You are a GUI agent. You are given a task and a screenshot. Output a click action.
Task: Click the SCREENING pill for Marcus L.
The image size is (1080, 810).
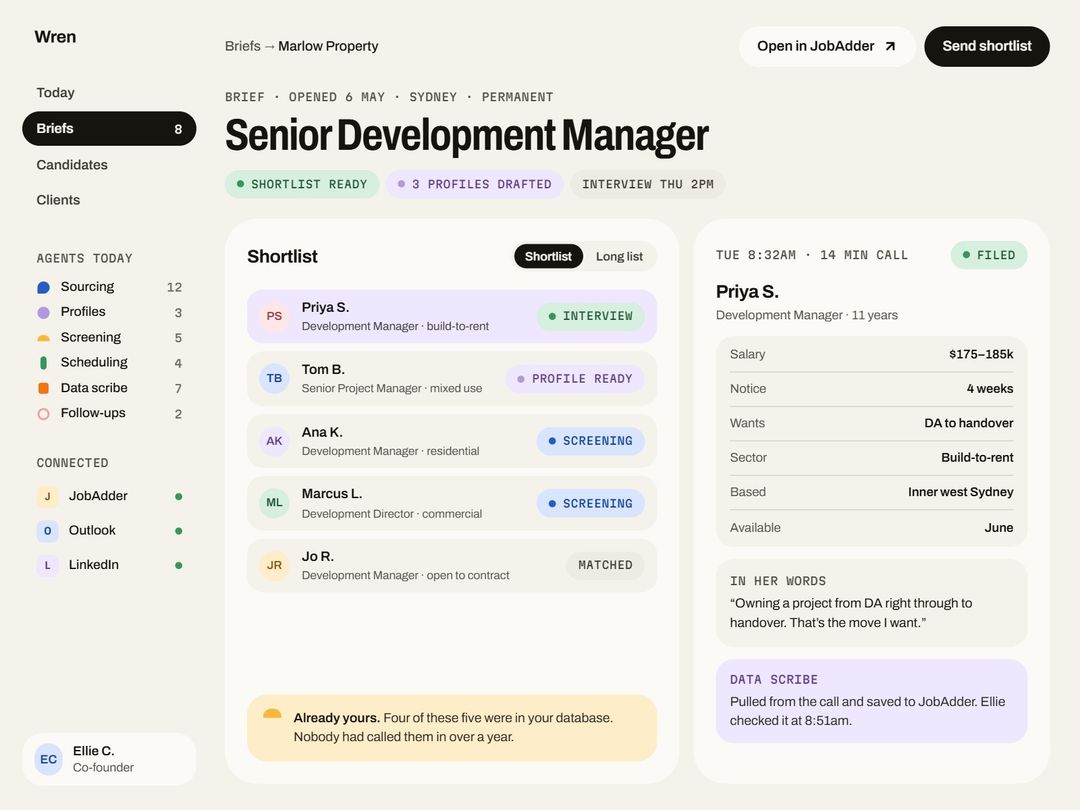point(590,503)
